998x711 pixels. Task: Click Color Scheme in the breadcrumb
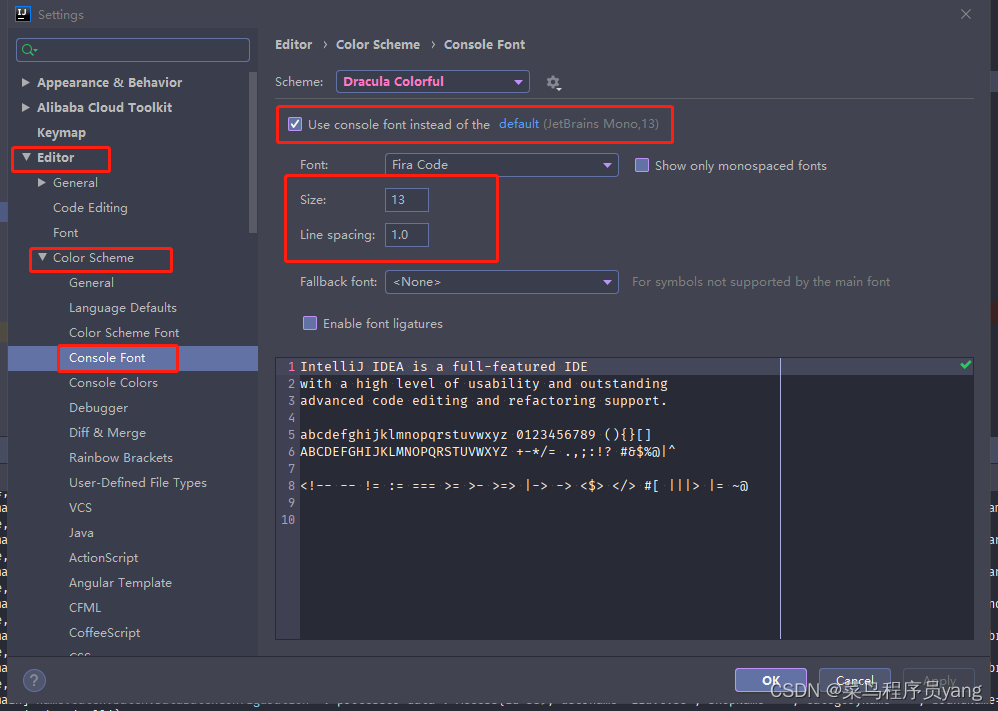(378, 45)
